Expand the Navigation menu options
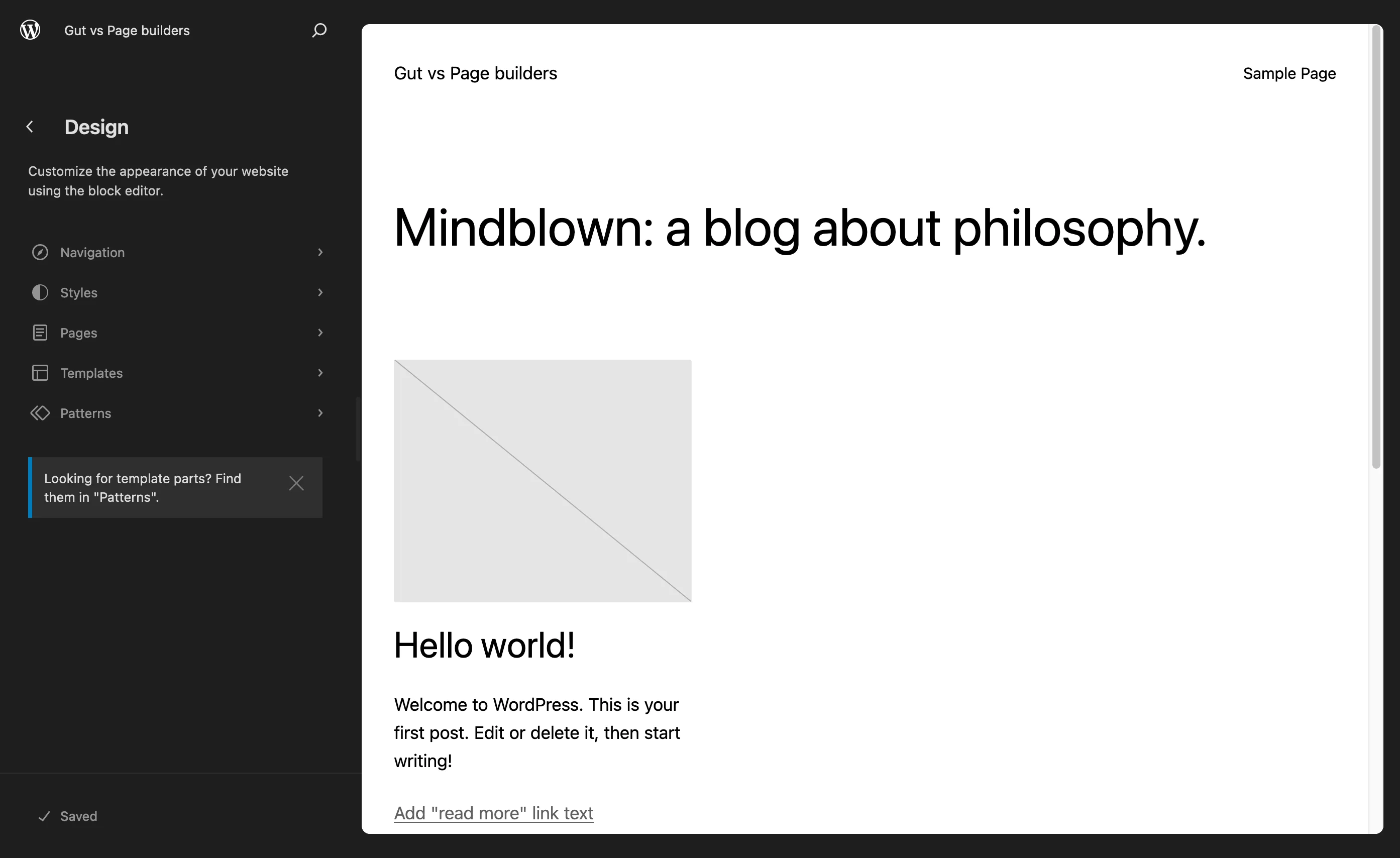The height and width of the screenshot is (858, 1400). coord(320,252)
